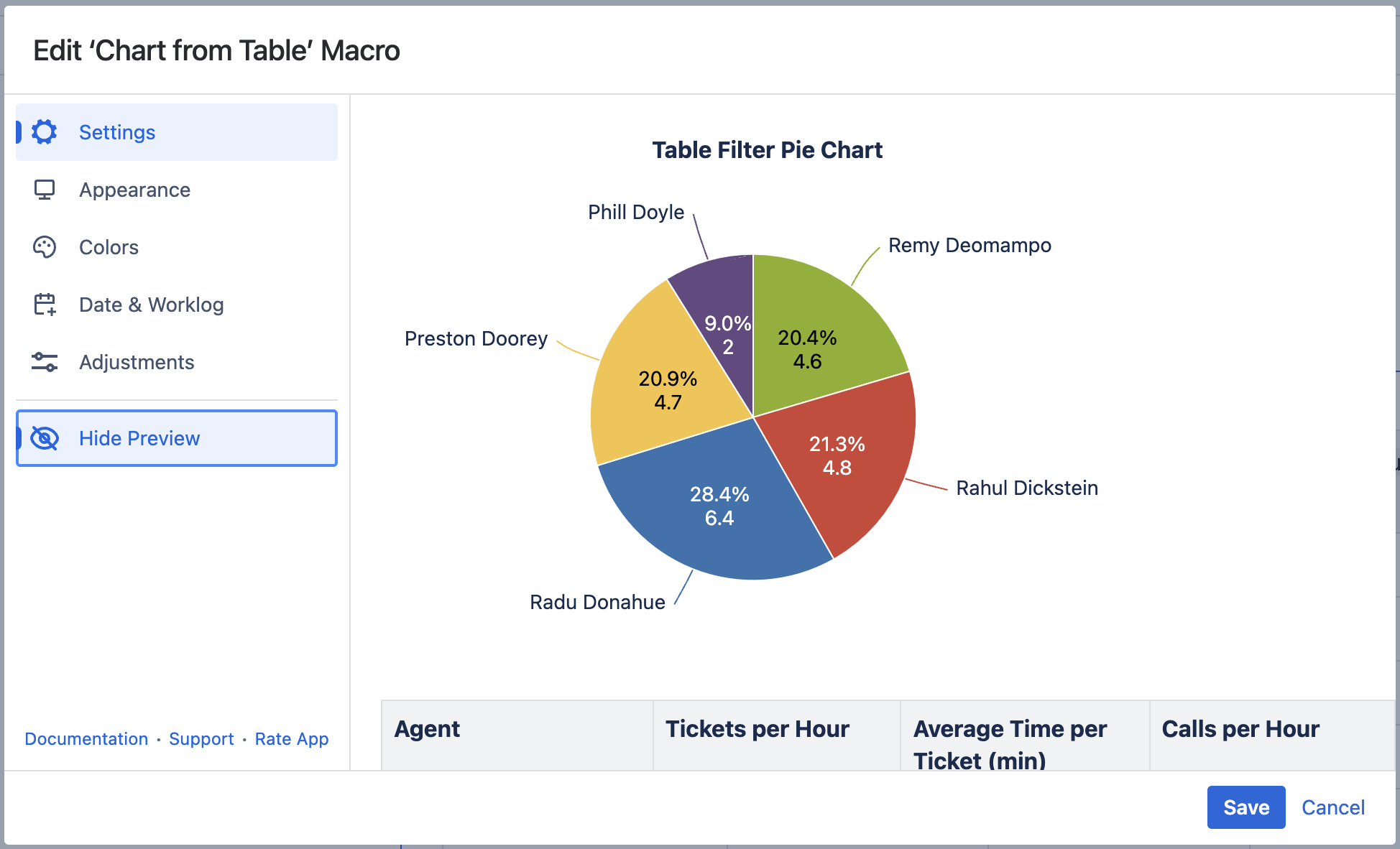This screenshot has width=1400, height=849.
Task: Click the Settings gear icon
Action: click(x=45, y=132)
